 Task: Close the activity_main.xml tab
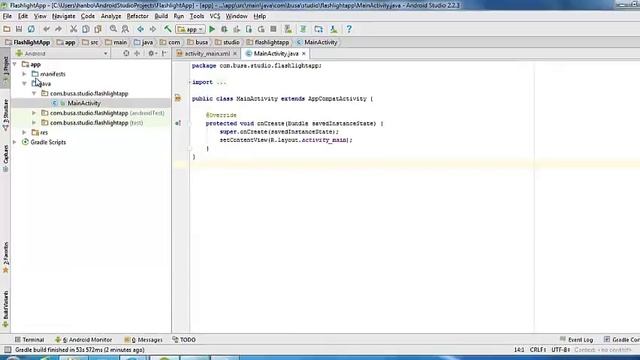click(235, 53)
